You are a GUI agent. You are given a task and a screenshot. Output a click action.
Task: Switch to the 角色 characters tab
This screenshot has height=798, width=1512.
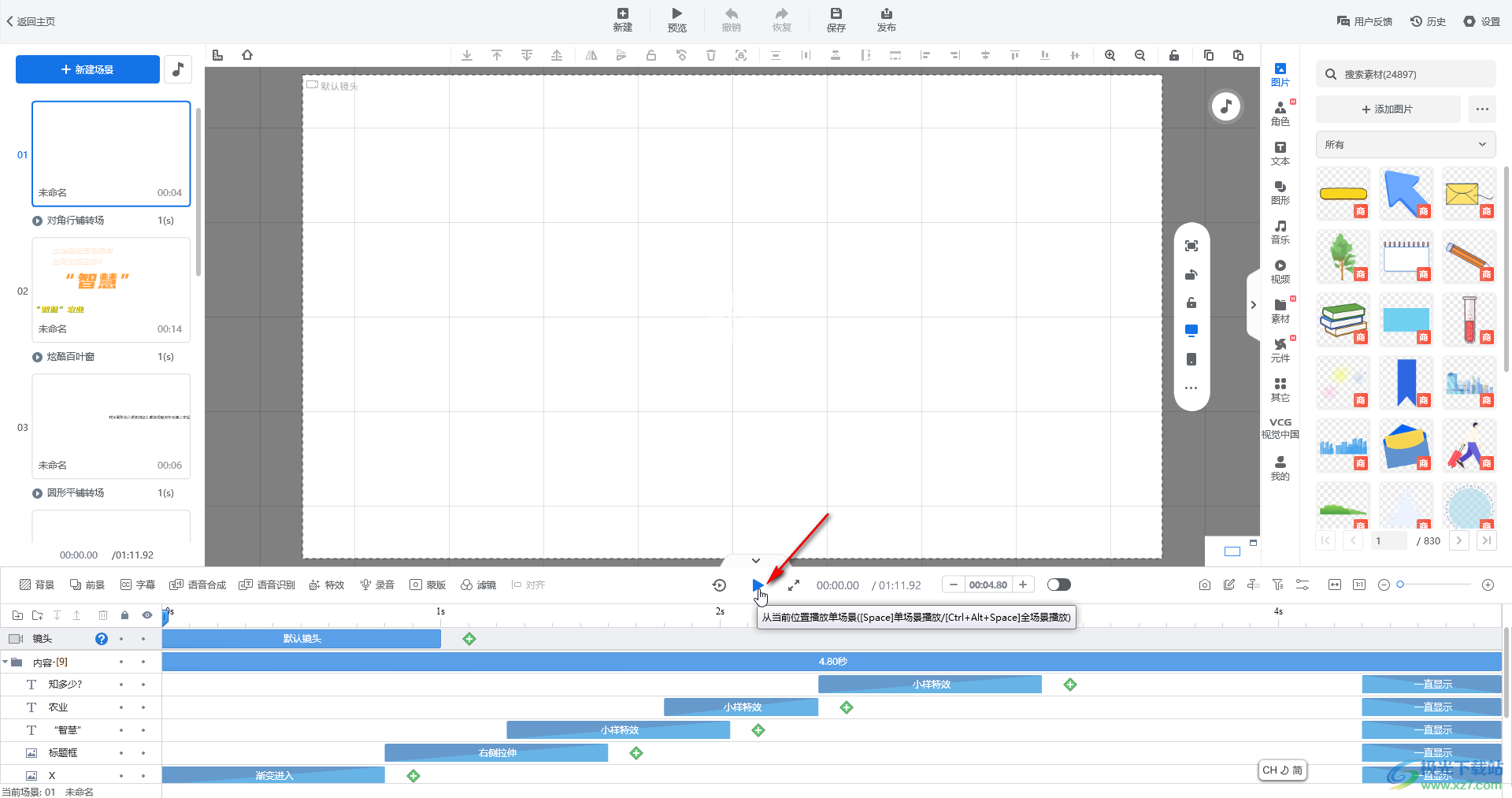point(1280,114)
